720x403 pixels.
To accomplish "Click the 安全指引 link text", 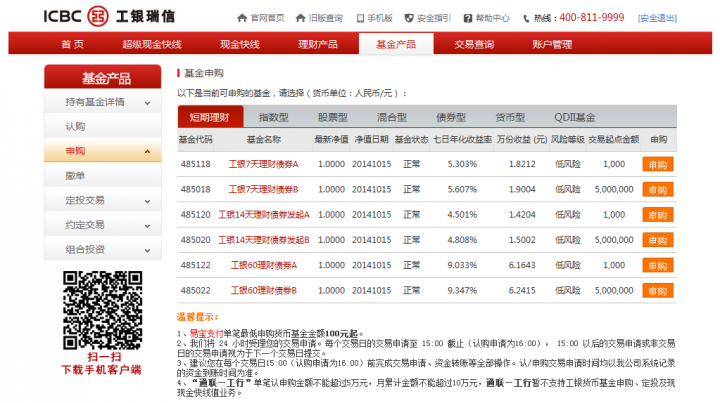I will pyautogui.click(x=434, y=18).
